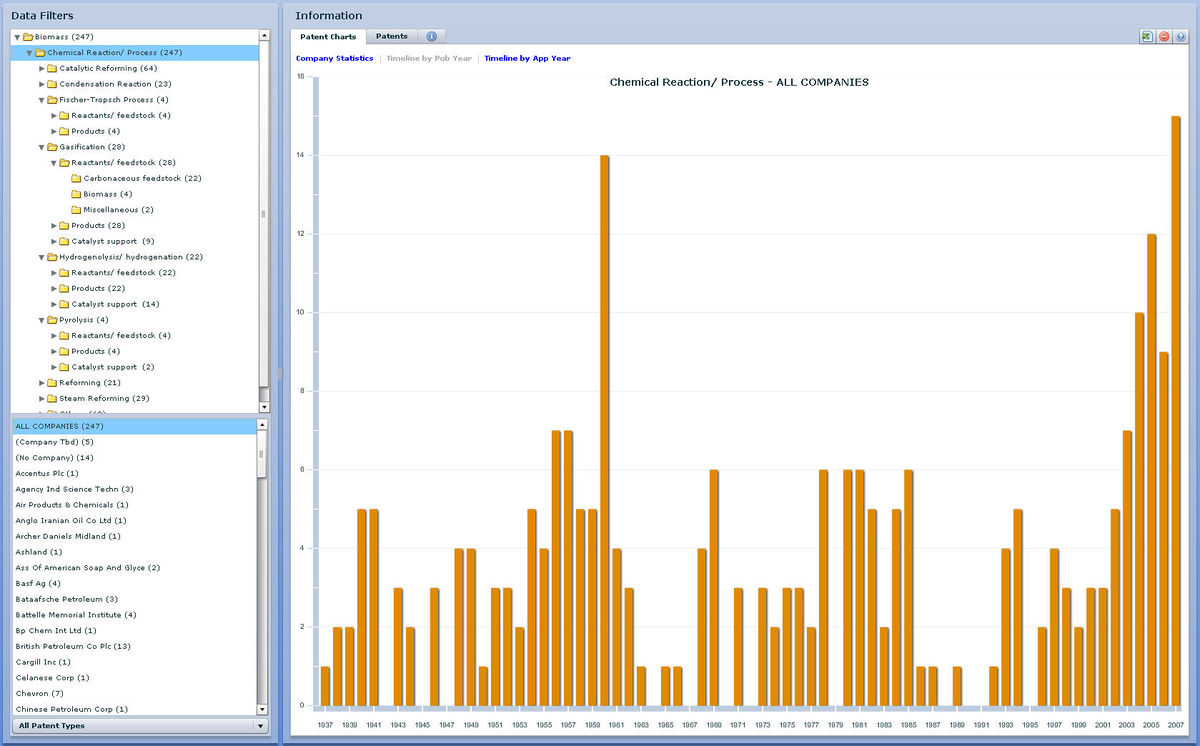The height and width of the screenshot is (746, 1200).
Task: Collapse the Biomass (247) root node
Action: tap(17, 36)
